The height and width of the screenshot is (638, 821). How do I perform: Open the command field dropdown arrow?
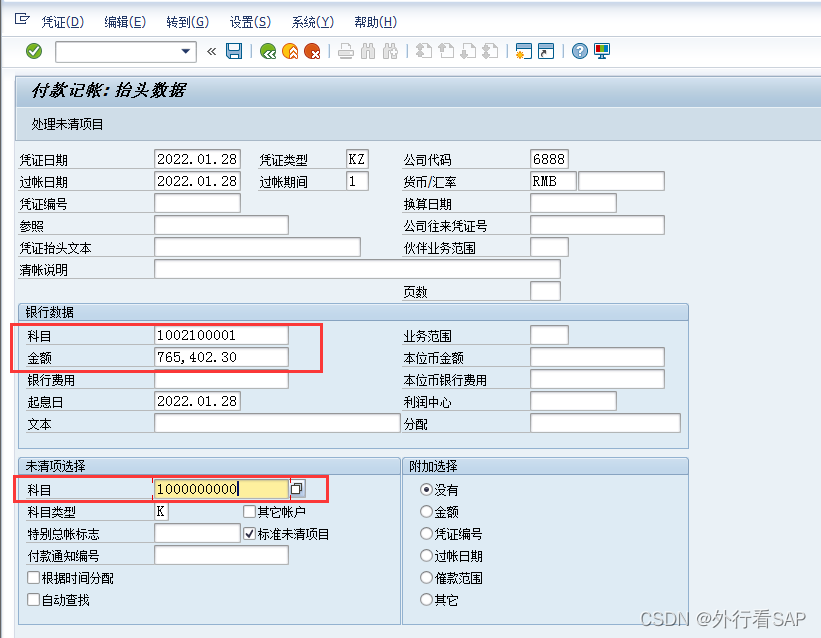point(185,51)
